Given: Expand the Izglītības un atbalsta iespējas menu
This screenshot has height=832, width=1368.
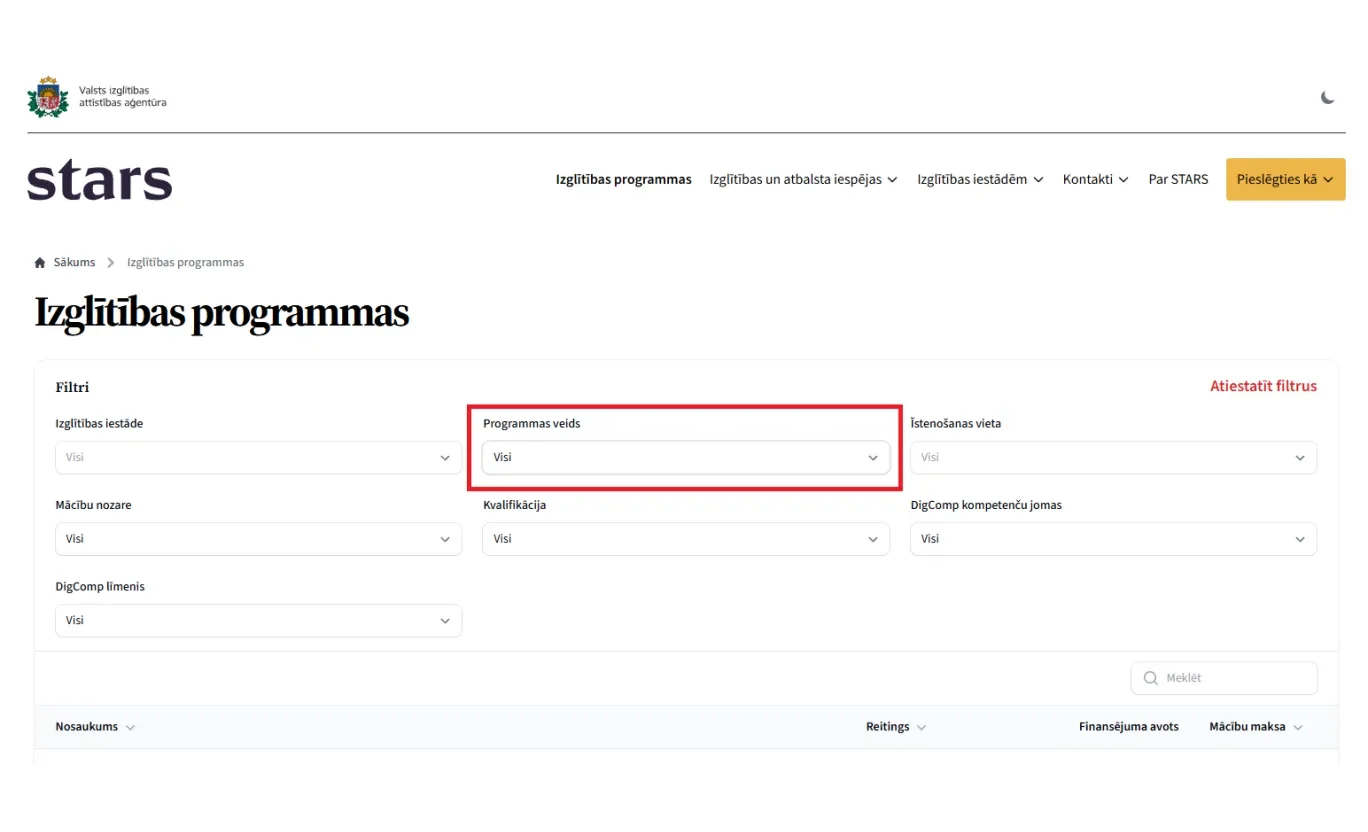Looking at the screenshot, I should point(803,179).
